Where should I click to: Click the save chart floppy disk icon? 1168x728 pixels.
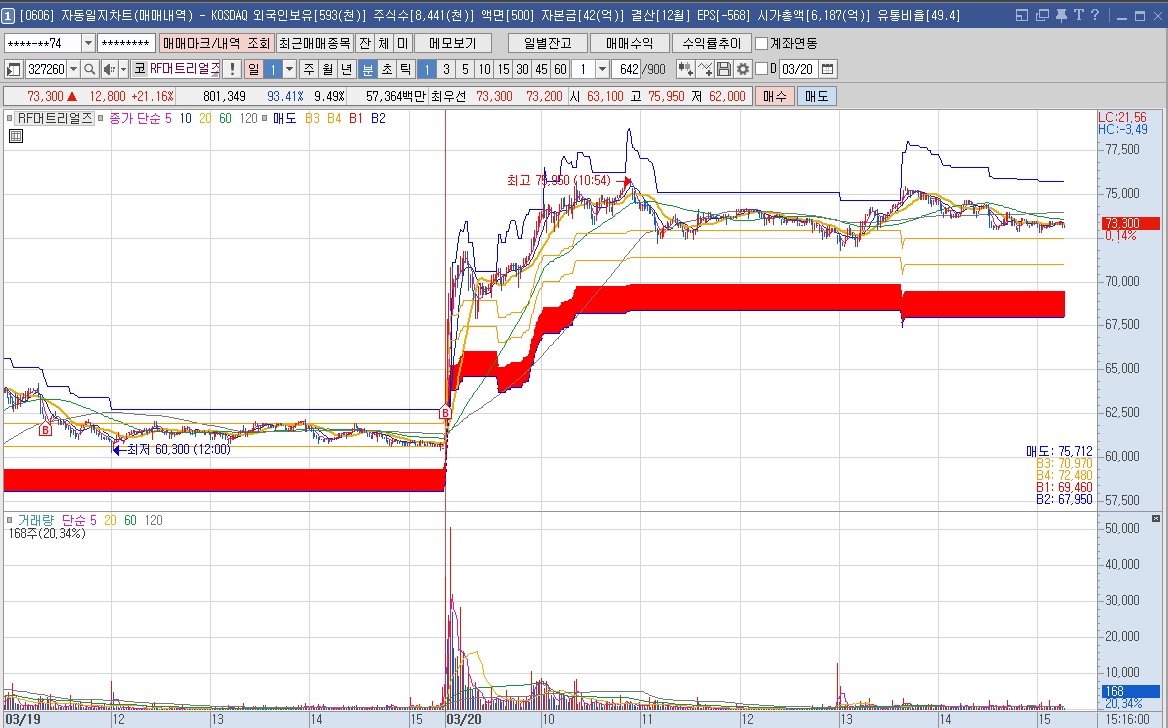click(x=724, y=69)
